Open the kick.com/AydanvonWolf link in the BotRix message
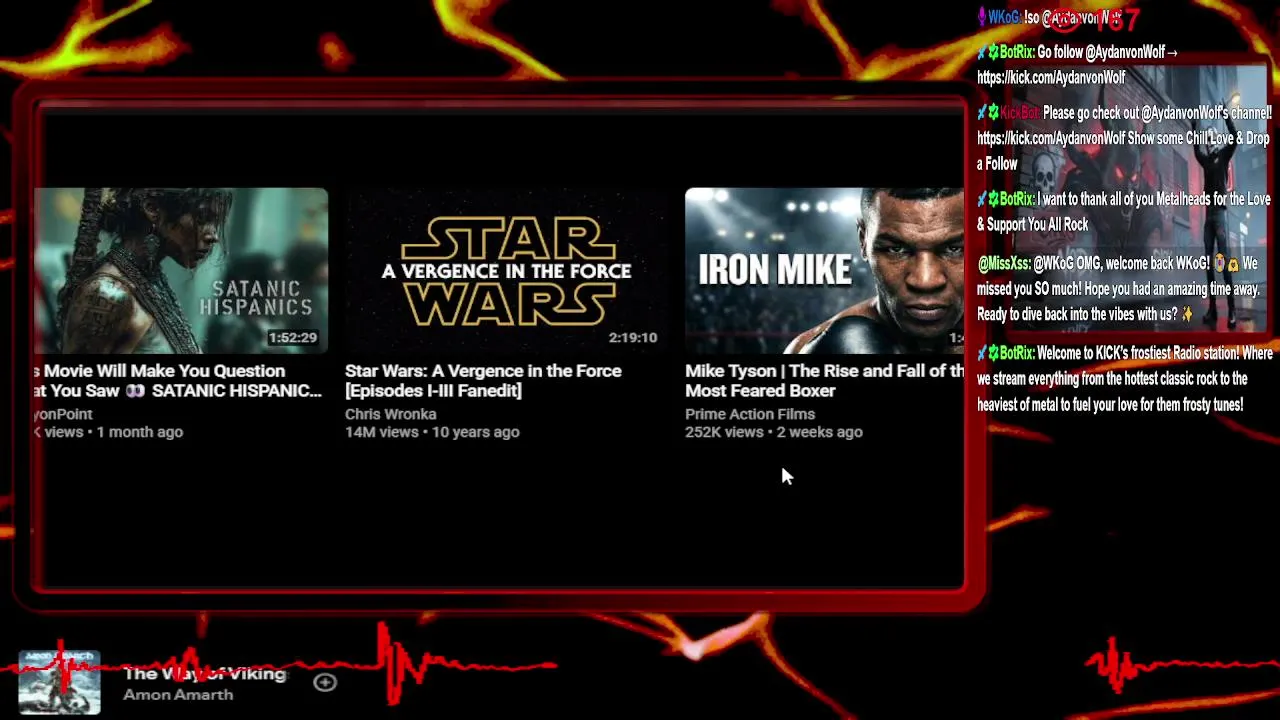 pos(1051,78)
